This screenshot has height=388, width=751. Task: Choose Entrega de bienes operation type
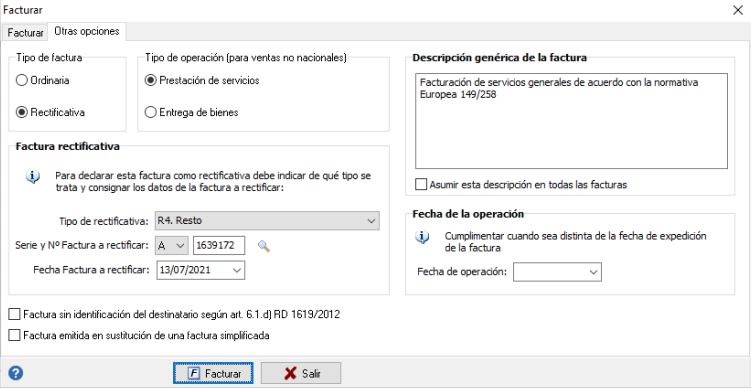(x=192, y=113)
